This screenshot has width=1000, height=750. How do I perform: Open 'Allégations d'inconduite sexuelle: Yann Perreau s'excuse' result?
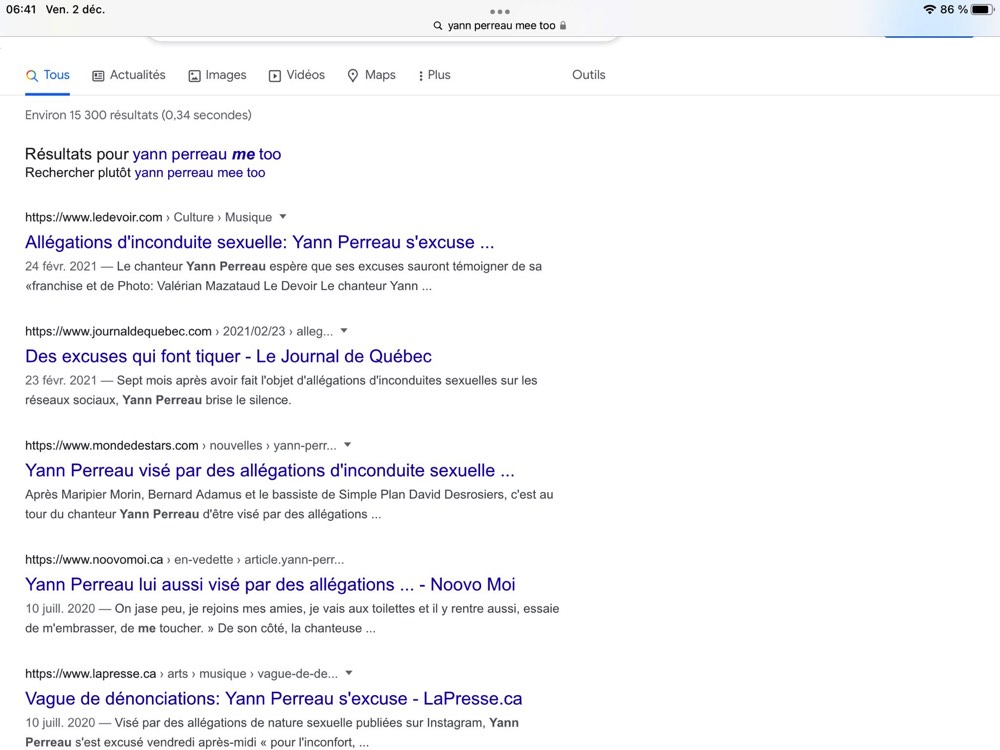pos(260,242)
